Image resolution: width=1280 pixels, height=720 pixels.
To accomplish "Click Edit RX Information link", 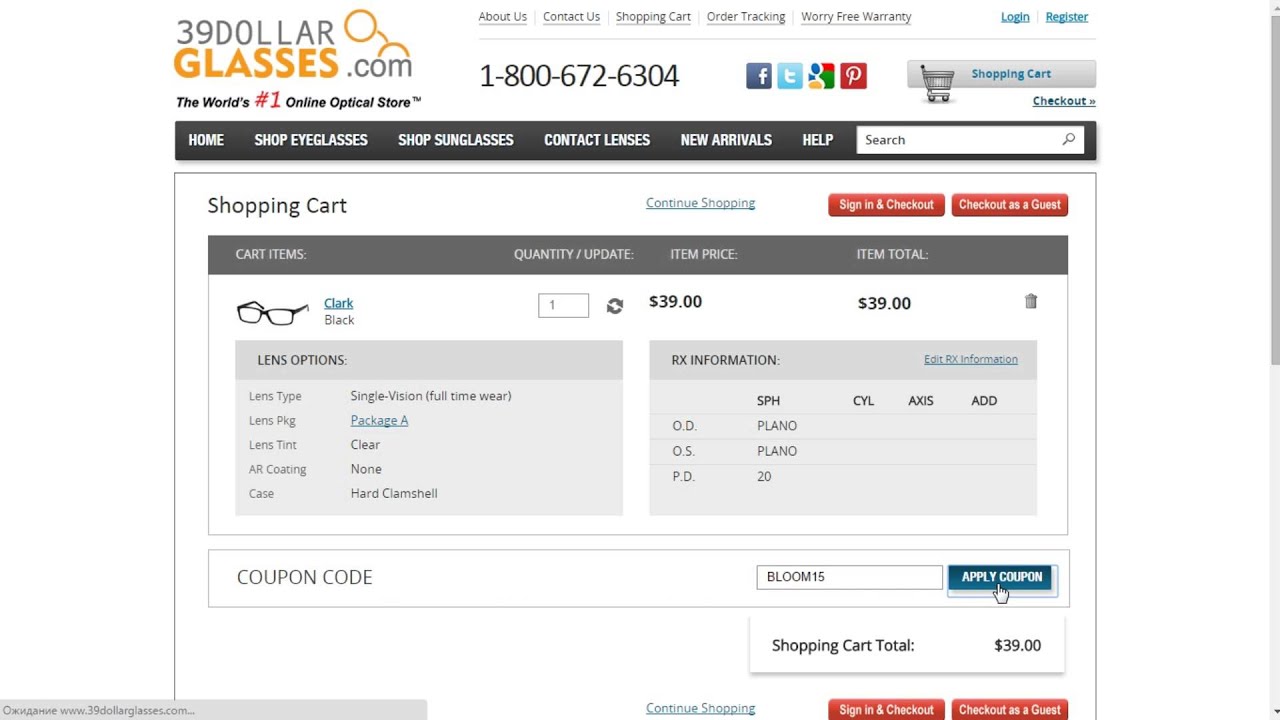I will (x=971, y=359).
